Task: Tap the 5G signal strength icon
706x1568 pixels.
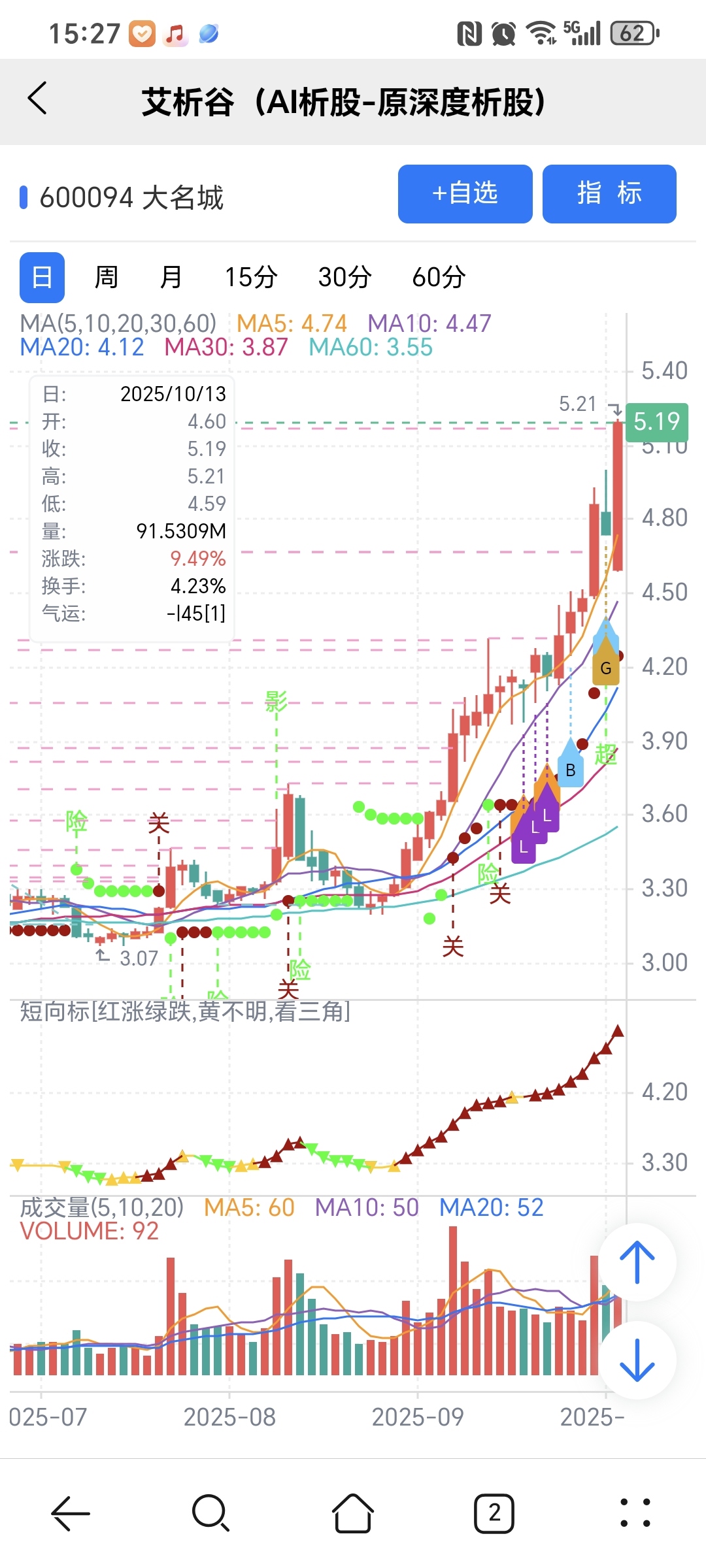Action: point(582,33)
